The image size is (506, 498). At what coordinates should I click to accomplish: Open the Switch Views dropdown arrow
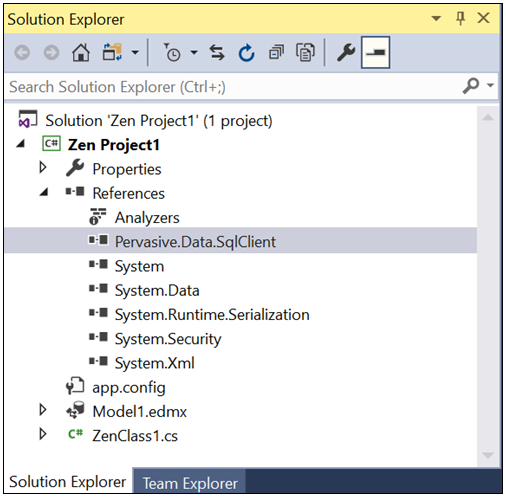(135, 52)
